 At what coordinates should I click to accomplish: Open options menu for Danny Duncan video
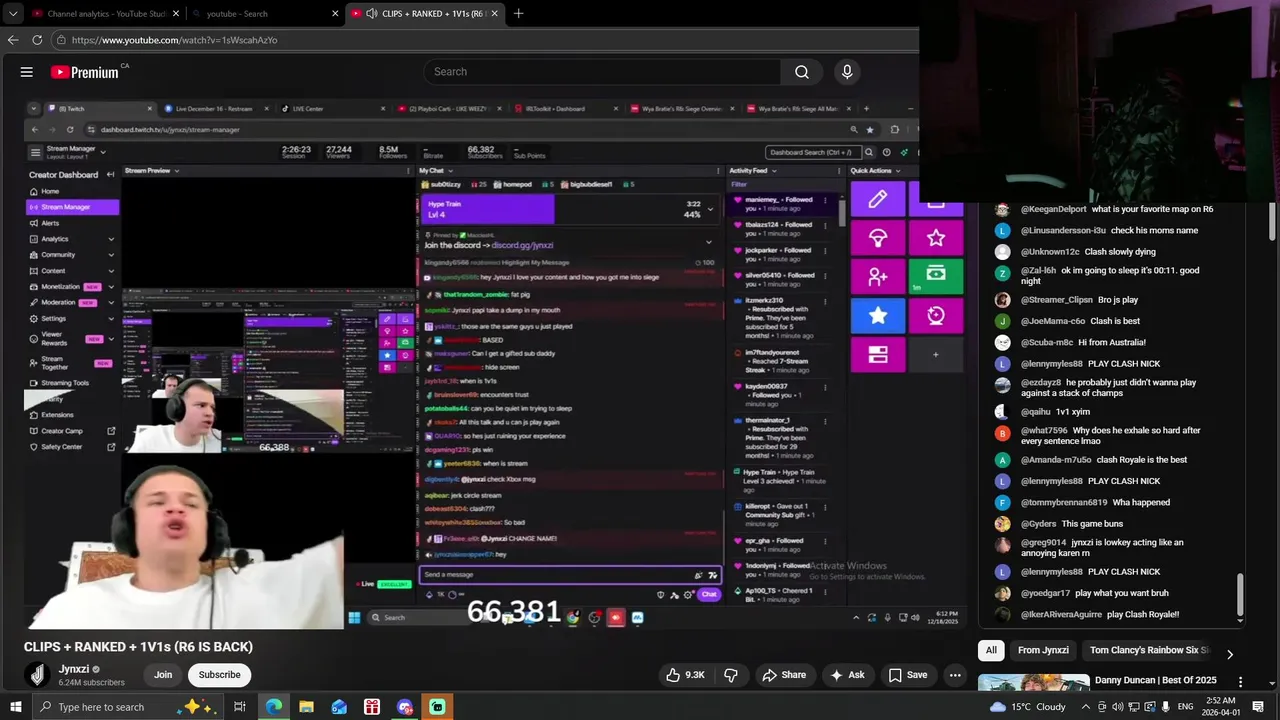coord(1241,681)
